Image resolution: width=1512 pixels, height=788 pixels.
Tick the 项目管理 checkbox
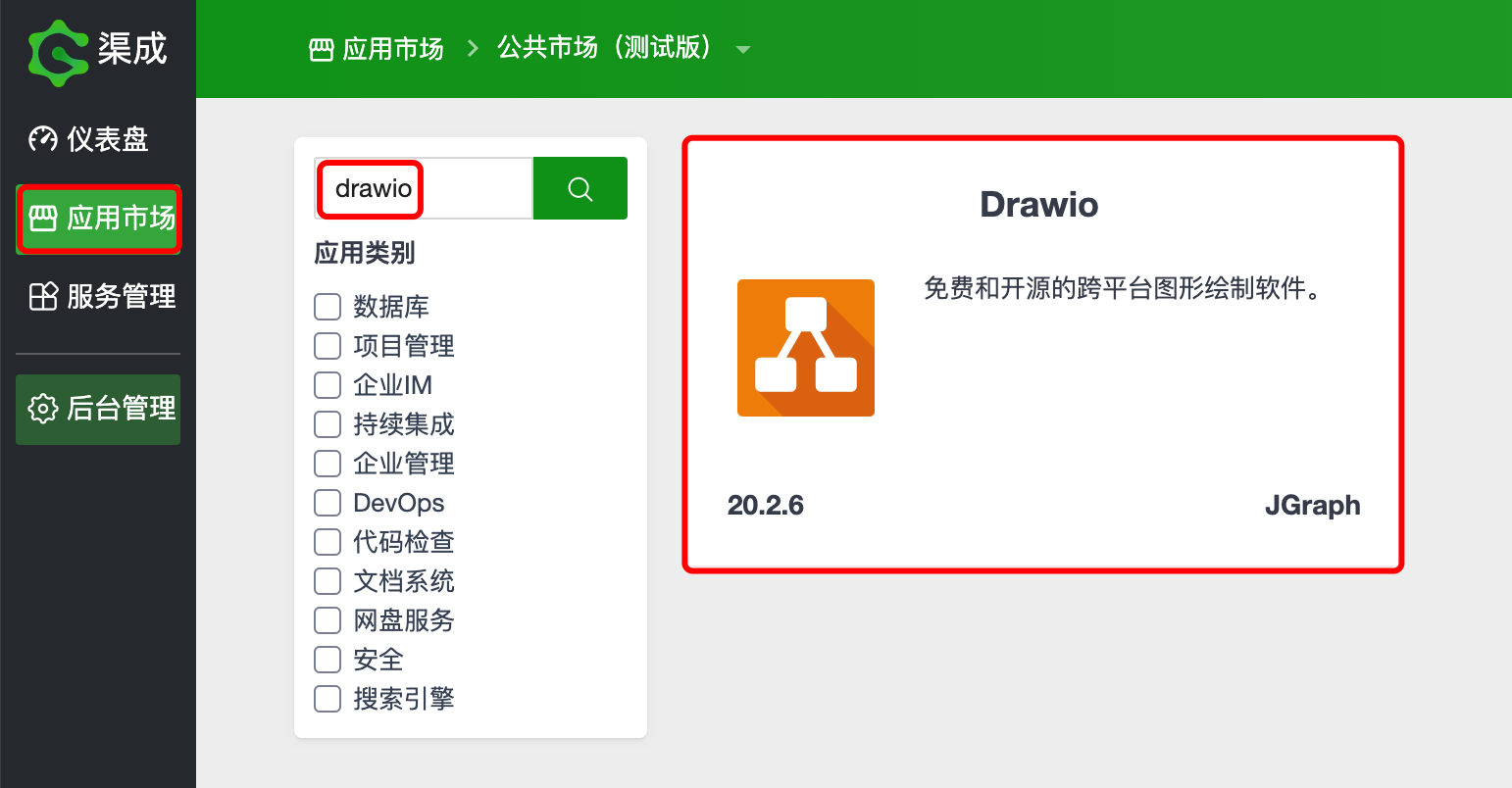(328, 346)
